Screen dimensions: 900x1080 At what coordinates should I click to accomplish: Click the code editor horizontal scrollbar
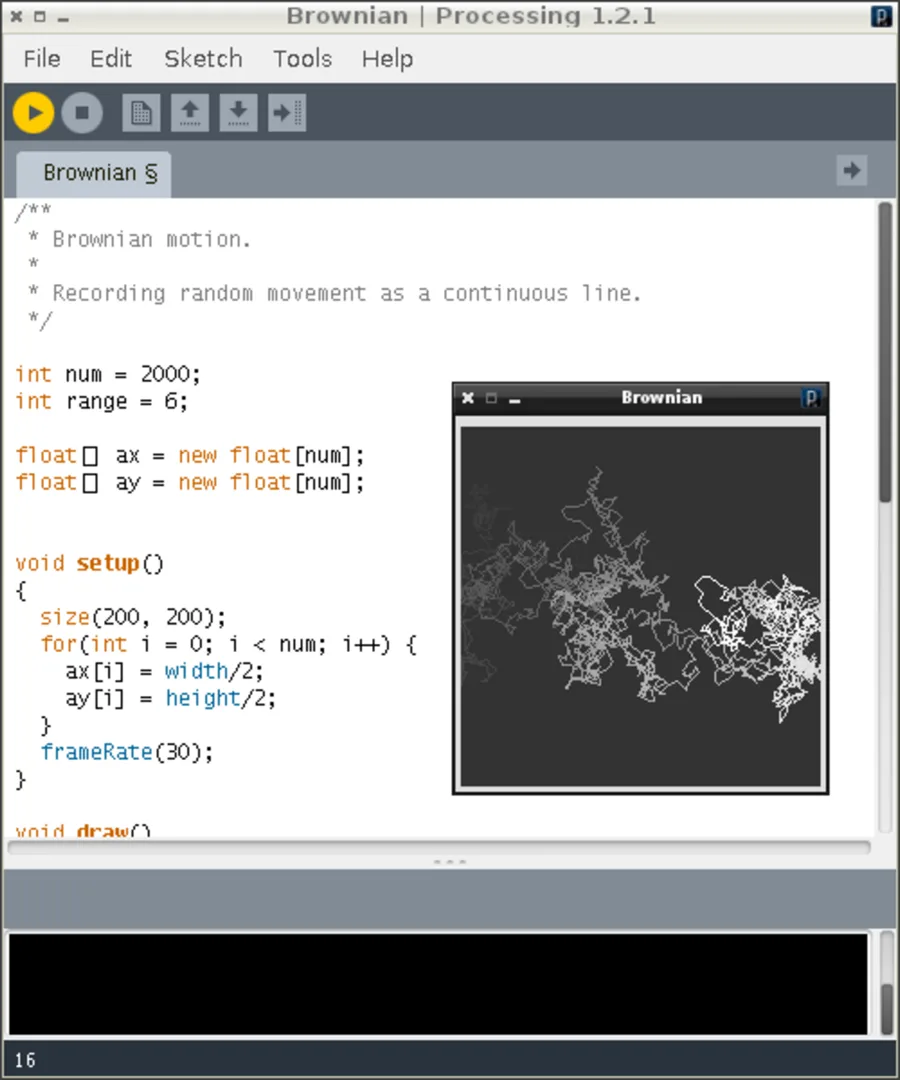coord(439,847)
